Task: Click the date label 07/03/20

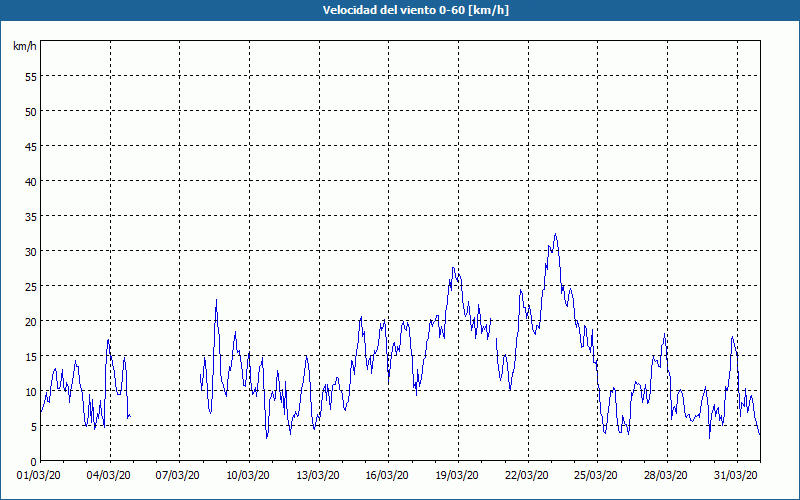Action: [178, 476]
